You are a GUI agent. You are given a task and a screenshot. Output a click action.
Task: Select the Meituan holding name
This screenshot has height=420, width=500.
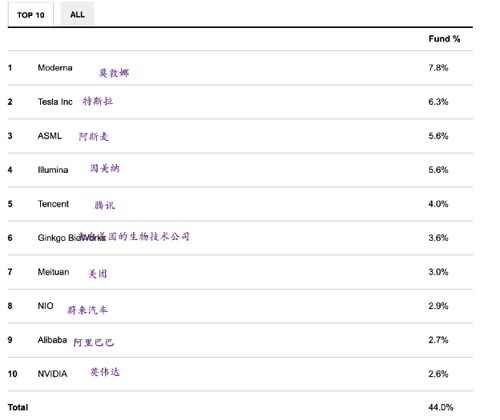tap(53, 272)
